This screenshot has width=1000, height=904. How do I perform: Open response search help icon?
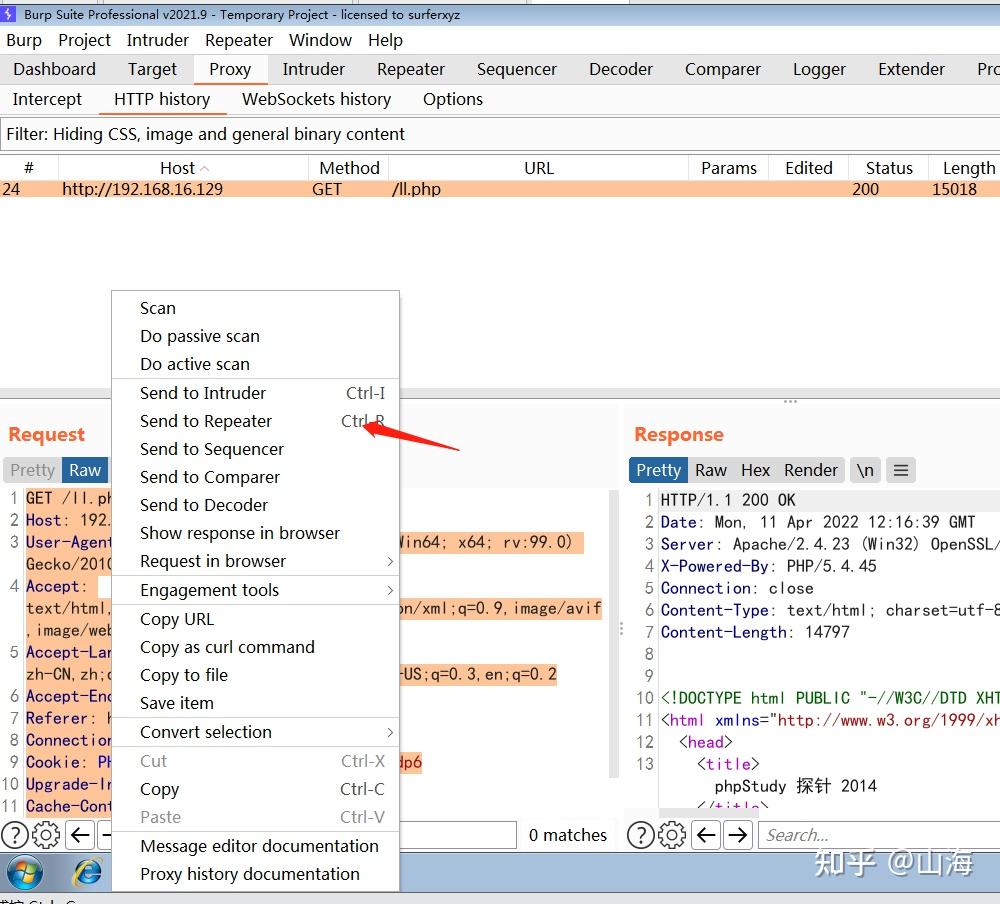tap(640, 835)
